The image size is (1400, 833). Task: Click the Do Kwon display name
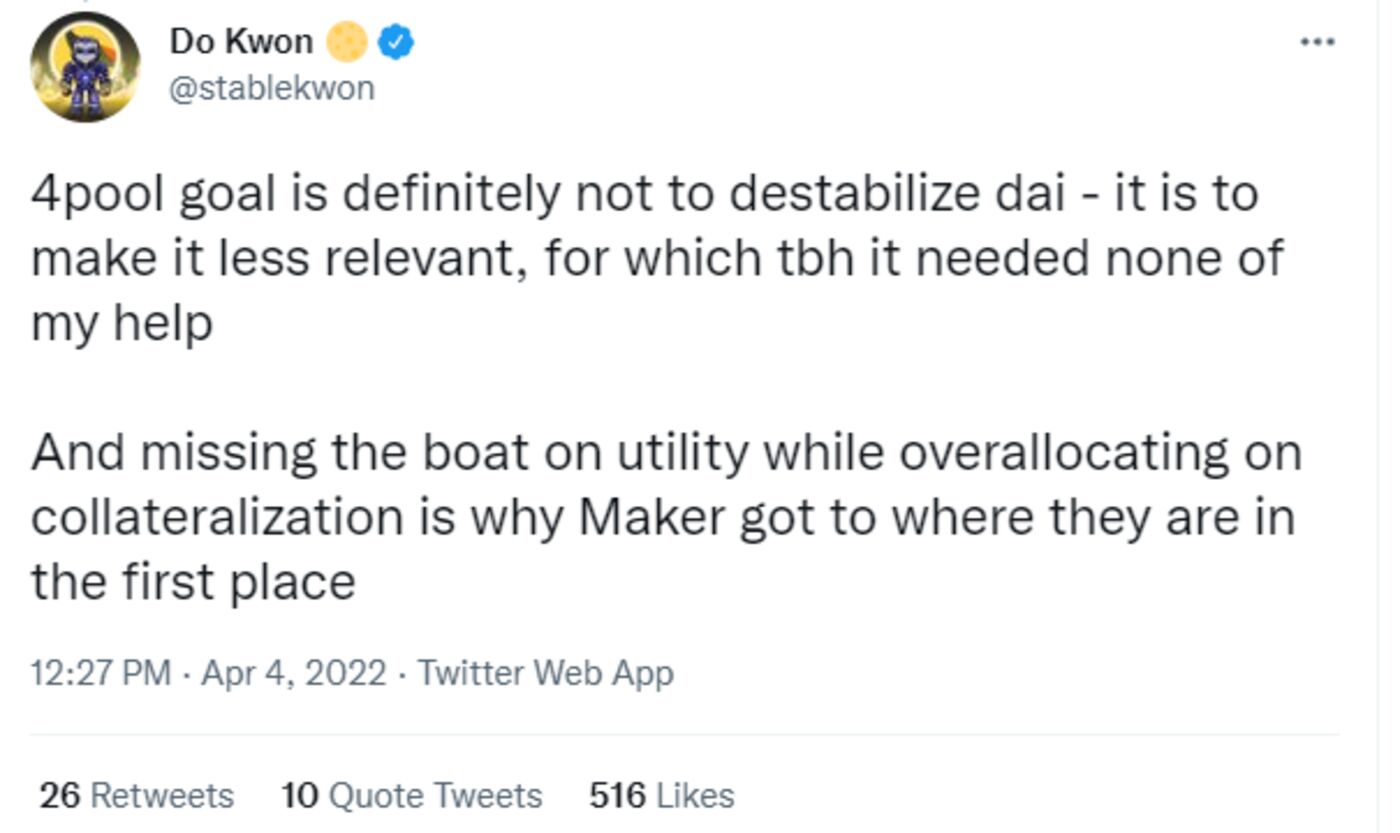click(241, 42)
